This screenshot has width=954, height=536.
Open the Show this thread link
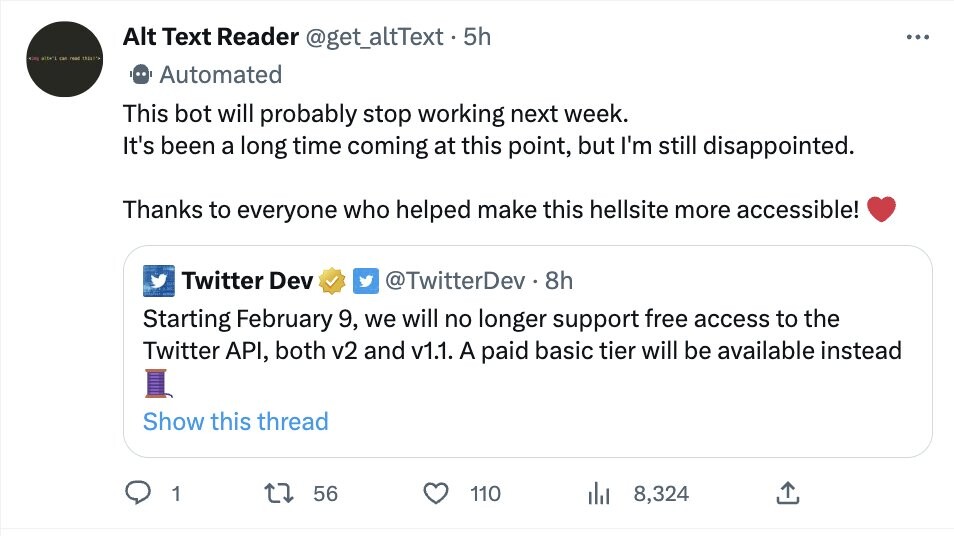pos(235,421)
